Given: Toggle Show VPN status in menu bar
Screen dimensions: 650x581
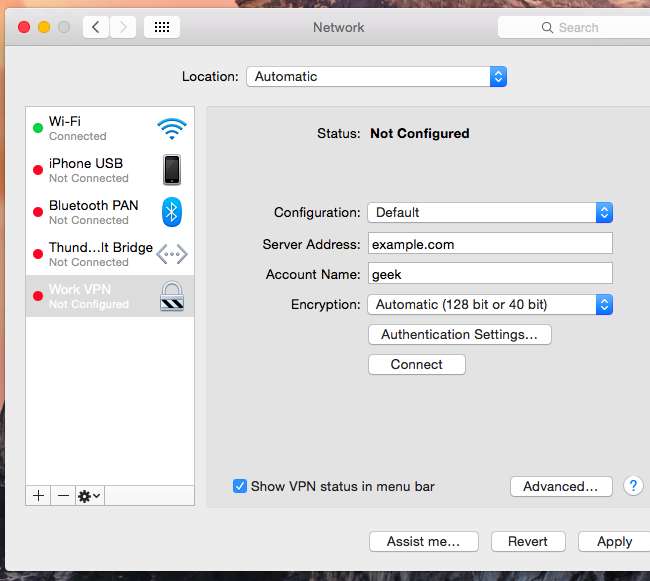Looking at the screenshot, I should 240,486.
